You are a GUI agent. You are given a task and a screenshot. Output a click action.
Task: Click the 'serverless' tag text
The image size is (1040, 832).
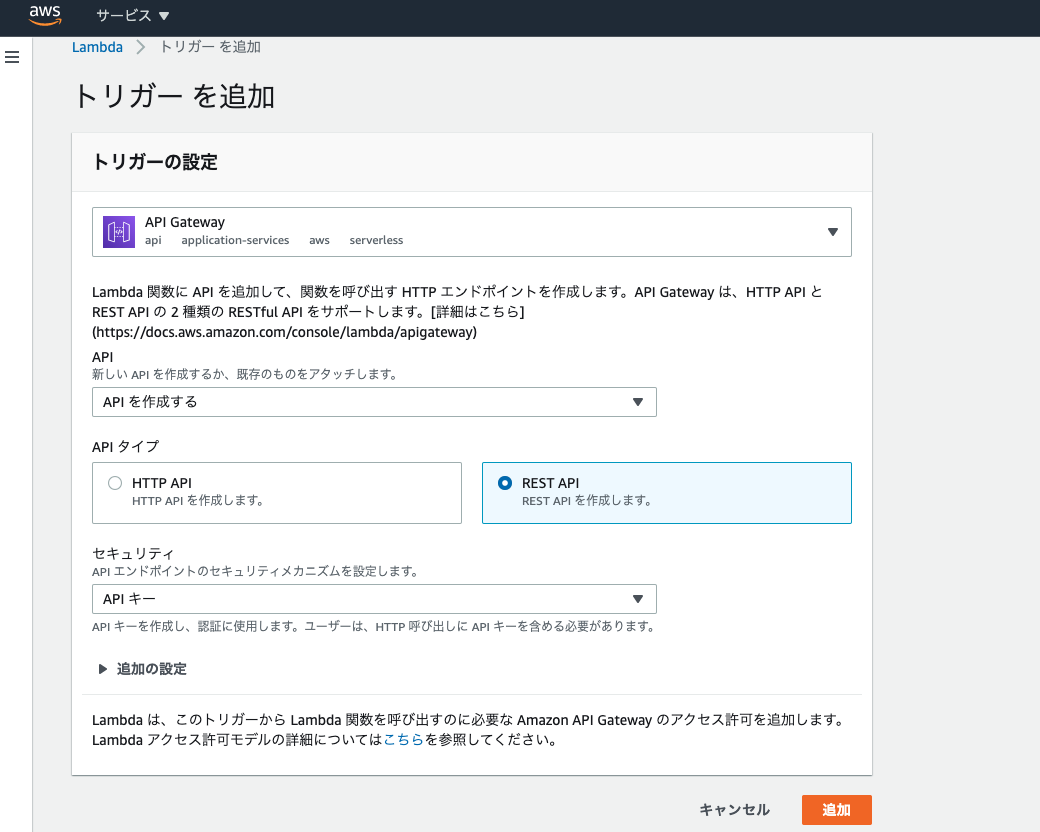376,240
